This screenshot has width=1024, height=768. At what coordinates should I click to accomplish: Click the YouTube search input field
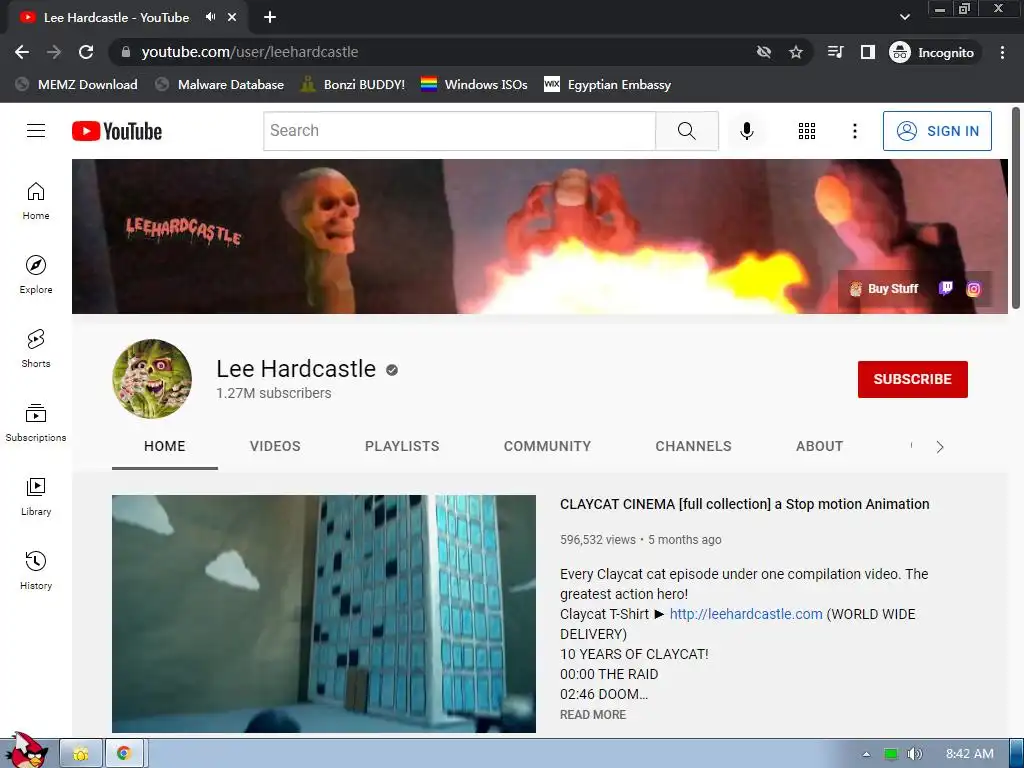pos(459,131)
